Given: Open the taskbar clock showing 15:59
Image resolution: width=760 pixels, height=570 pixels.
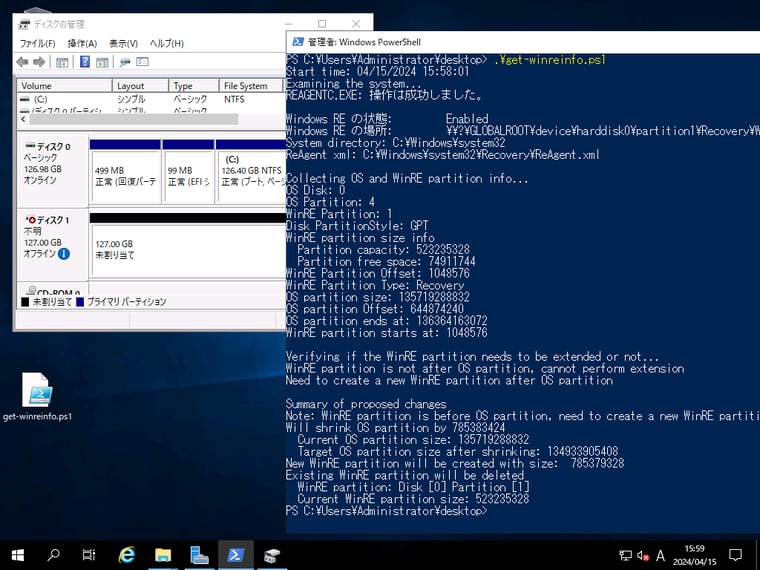Looking at the screenshot, I should click(694, 555).
